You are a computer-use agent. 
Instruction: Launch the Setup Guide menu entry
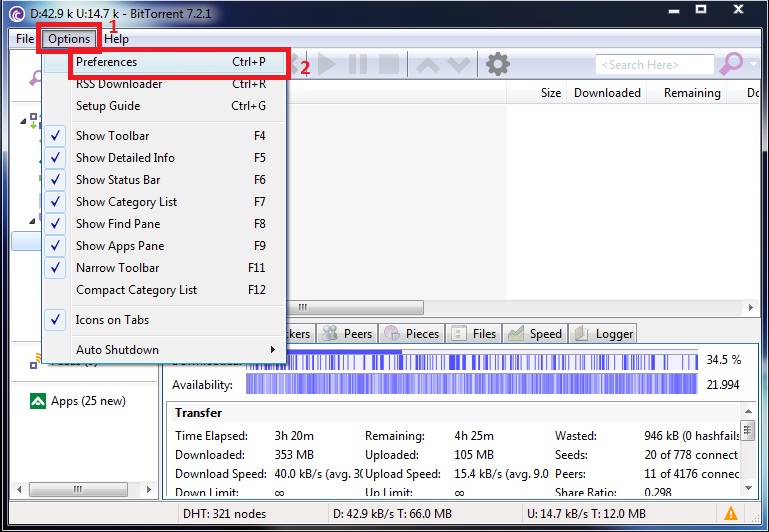click(x=171, y=106)
